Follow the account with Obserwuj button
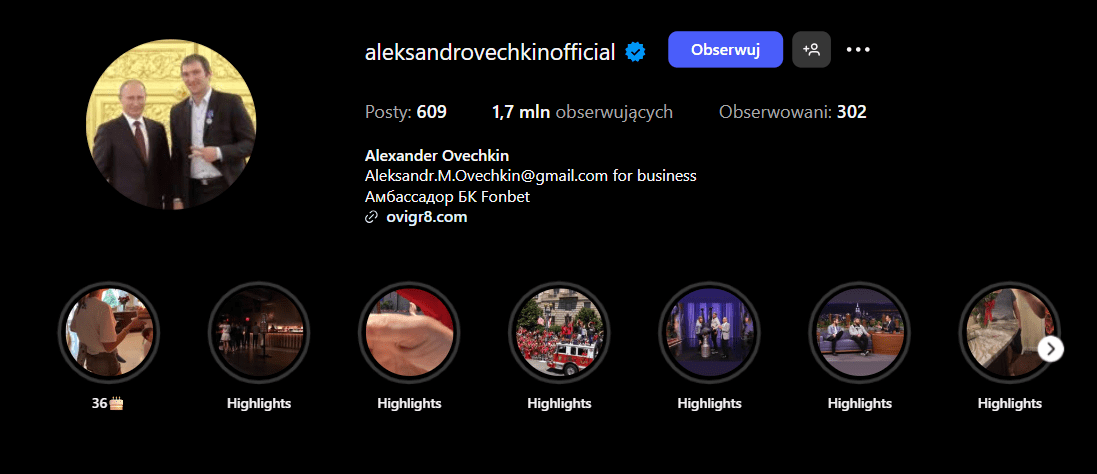 (x=726, y=50)
